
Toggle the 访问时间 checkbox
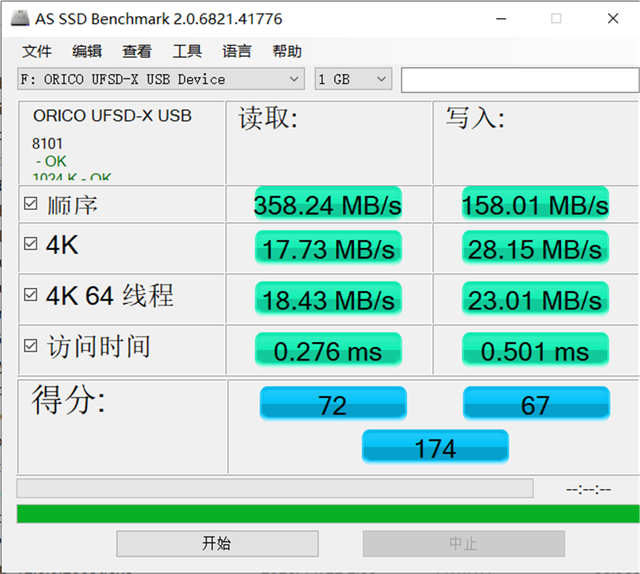(x=31, y=346)
